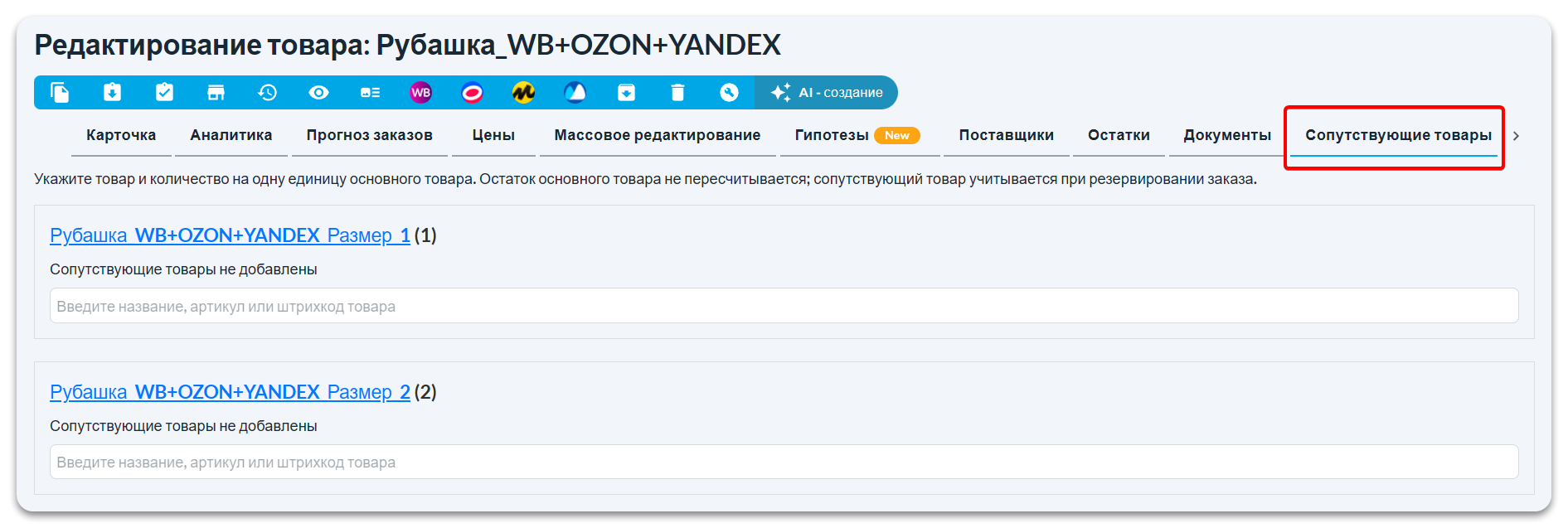Screen dimensions: 1568x528
Task: Focus the product search field under Размер_2
Action: pyautogui.click(x=784, y=463)
